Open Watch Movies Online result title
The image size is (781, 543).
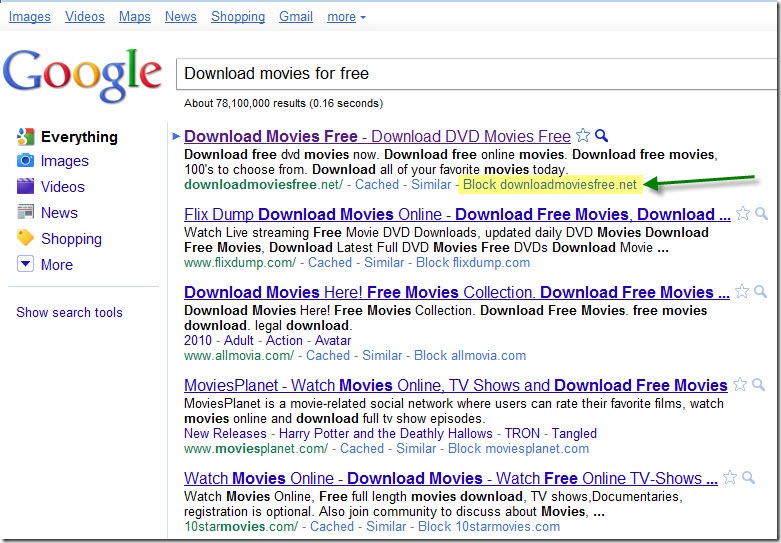click(x=451, y=478)
